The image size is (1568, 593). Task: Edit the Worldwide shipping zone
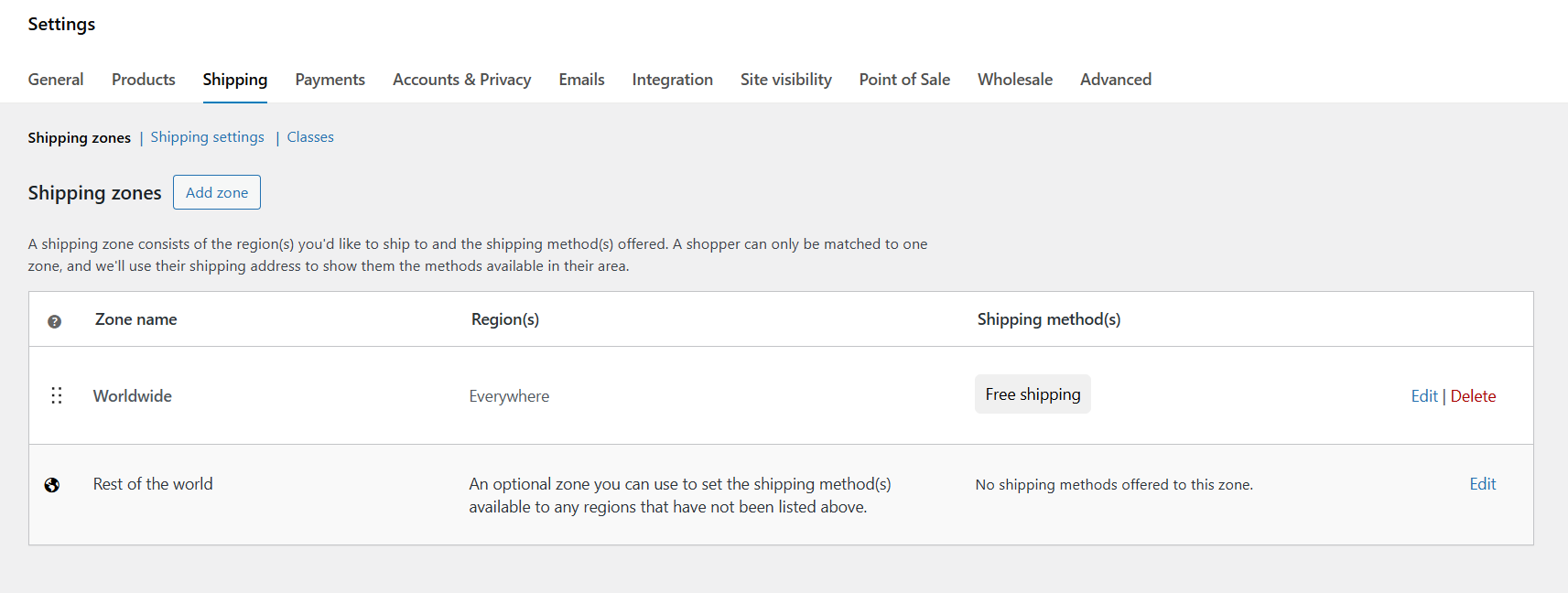[x=1424, y=396]
